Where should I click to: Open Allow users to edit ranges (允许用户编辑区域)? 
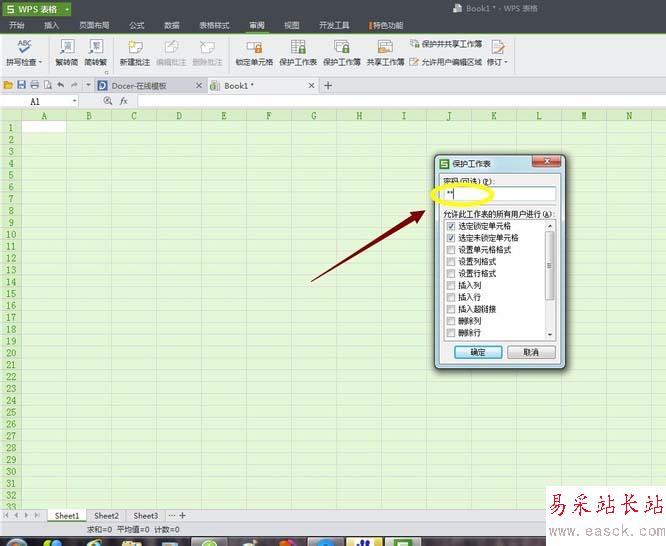[x=446, y=62]
